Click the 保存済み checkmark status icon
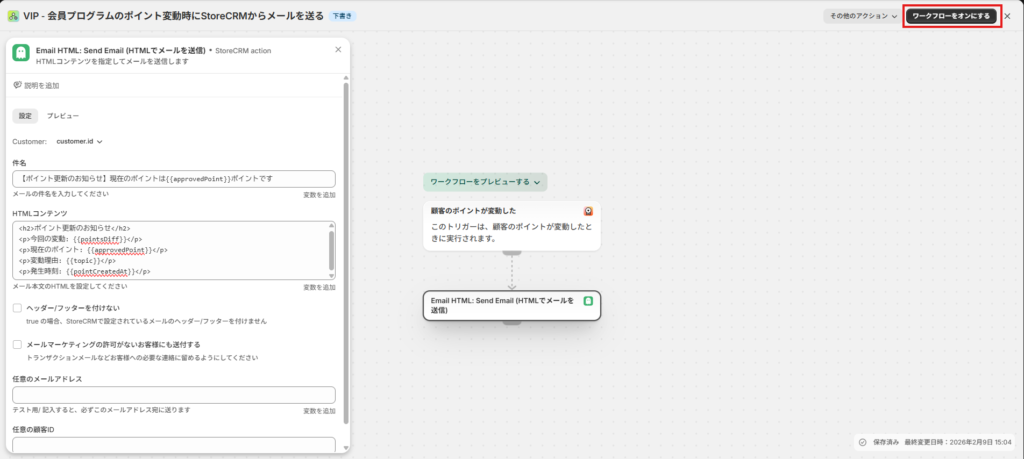The width and height of the screenshot is (1024, 459). (862, 441)
